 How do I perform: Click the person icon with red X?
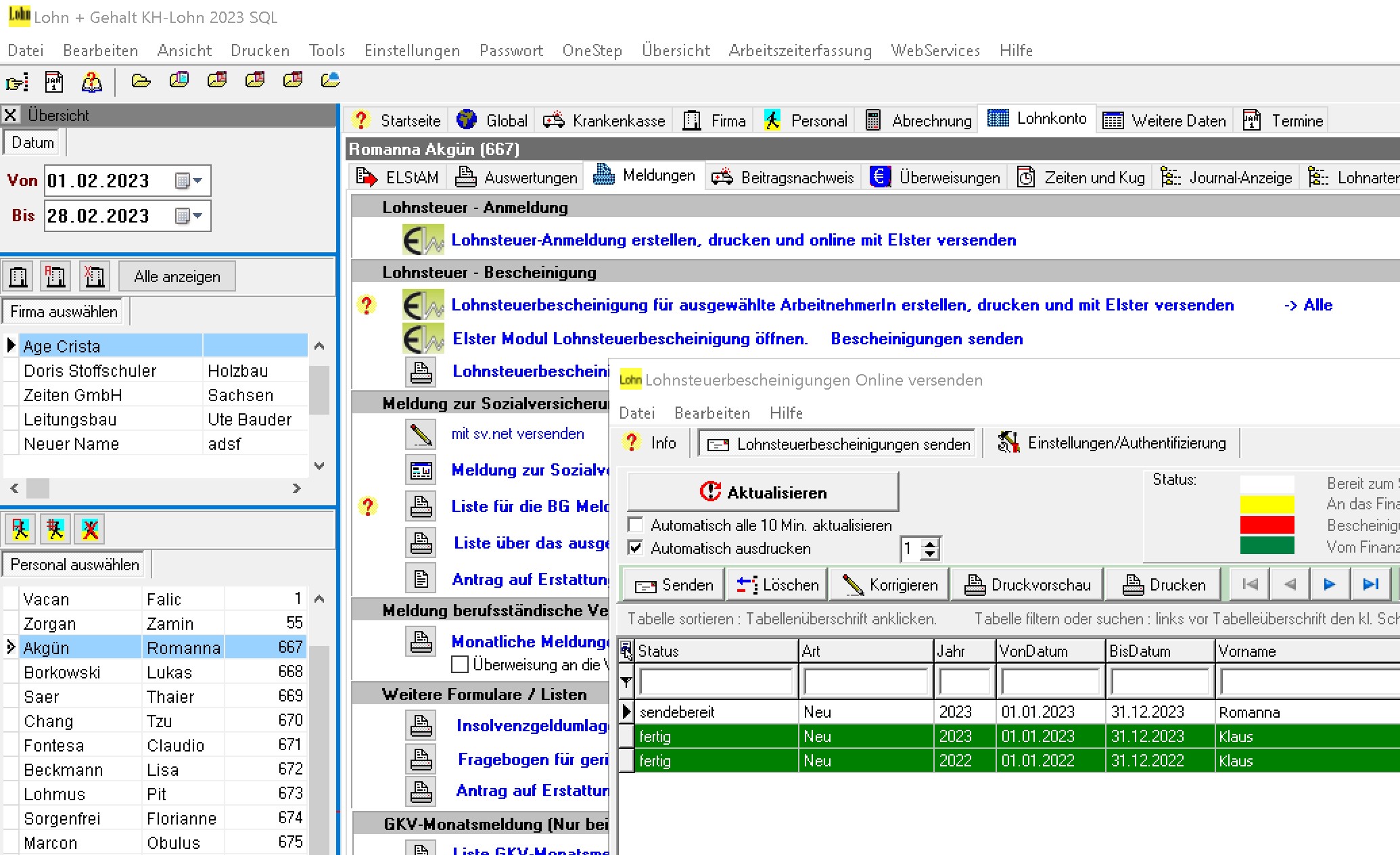click(x=91, y=529)
